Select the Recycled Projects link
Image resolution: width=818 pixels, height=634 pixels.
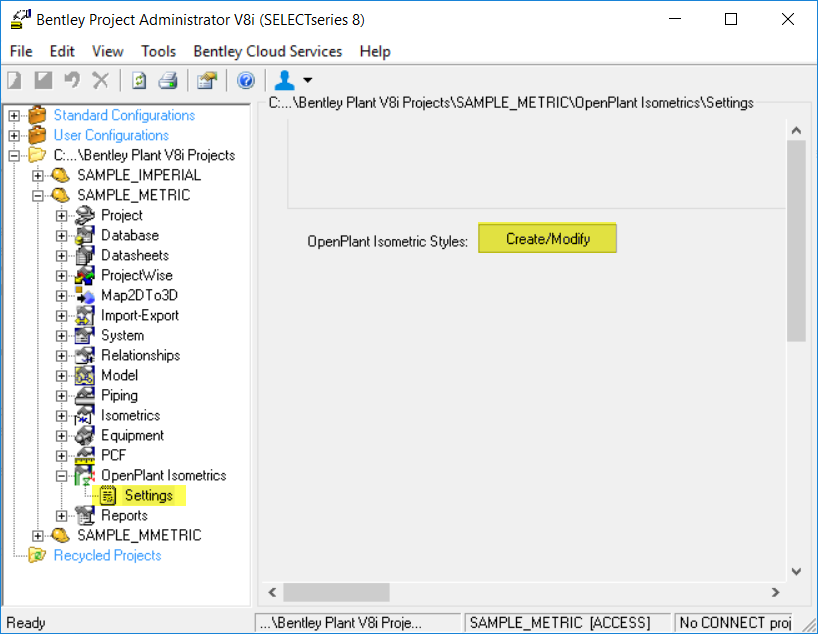click(x=107, y=555)
